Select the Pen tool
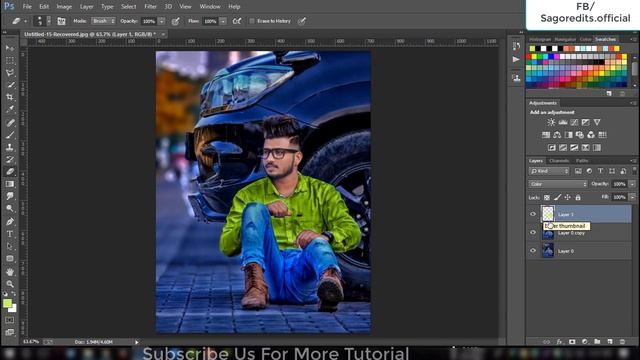Image resolution: width=640 pixels, height=360 pixels. coord(10,222)
